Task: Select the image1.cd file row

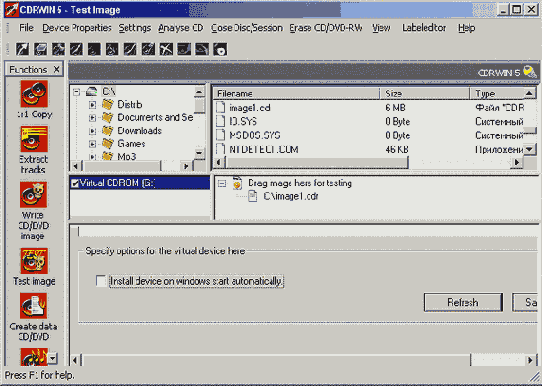Action: pyautogui.click(x=369, y=107)
